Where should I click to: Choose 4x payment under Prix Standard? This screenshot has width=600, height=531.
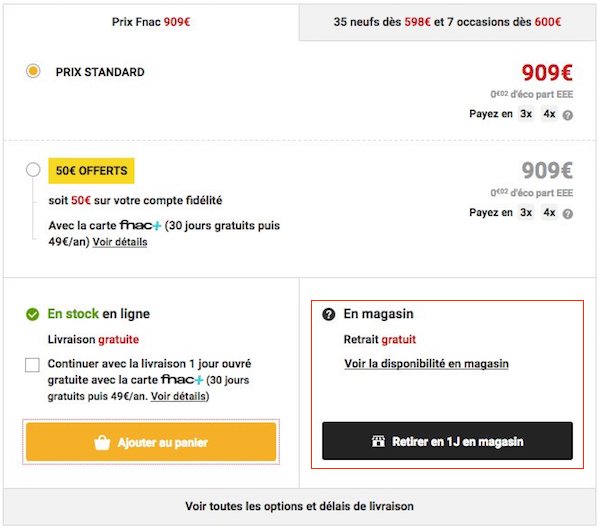(549, 114)
